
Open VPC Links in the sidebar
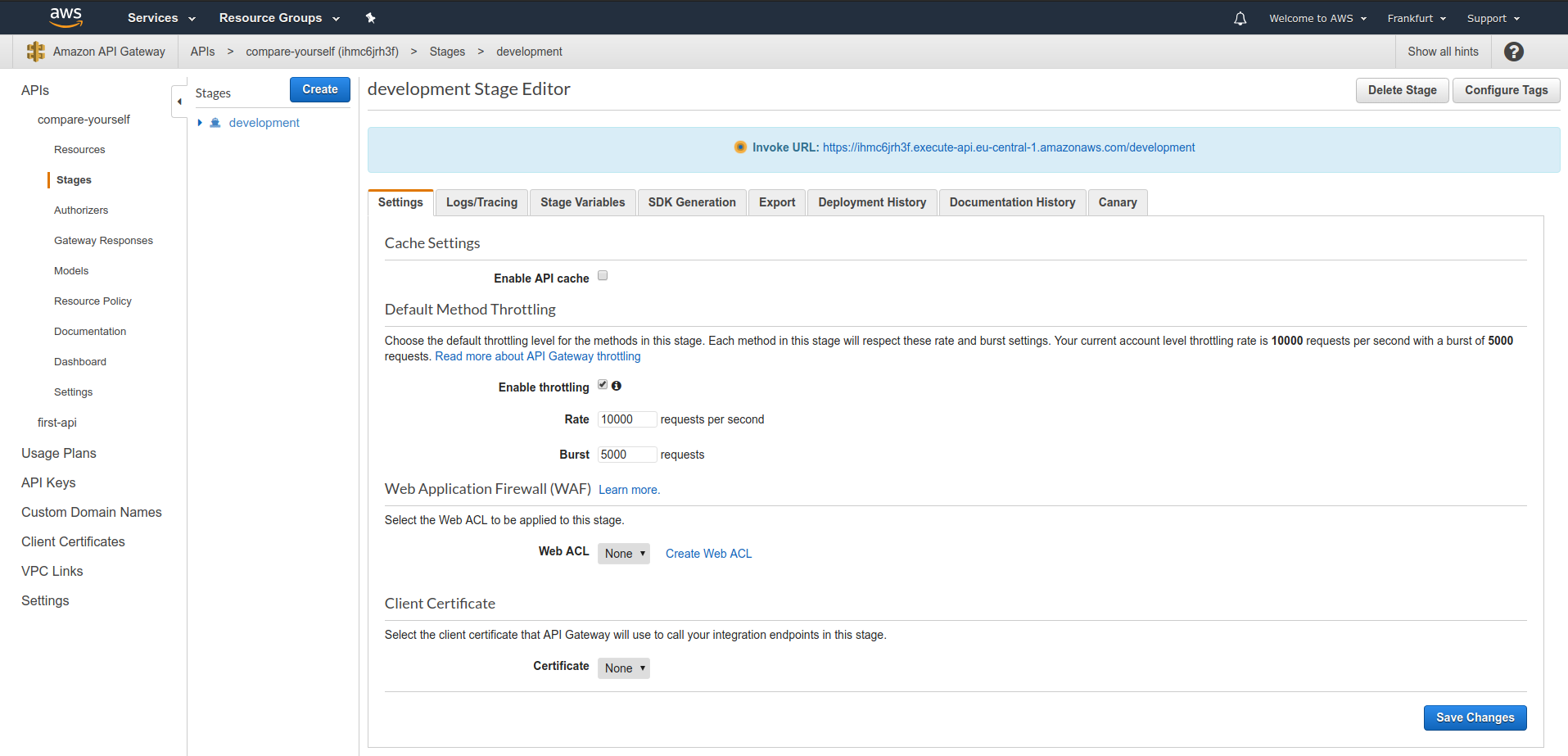[x=52, y=571]
